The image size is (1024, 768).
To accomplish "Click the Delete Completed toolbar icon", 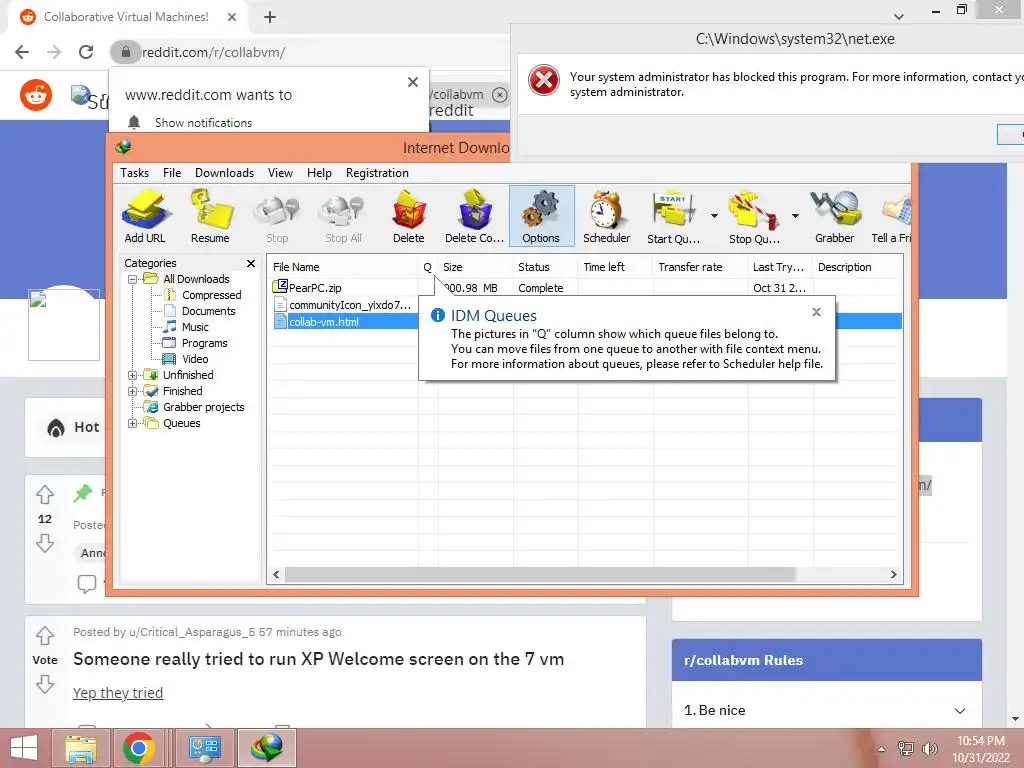I will 475,216.
